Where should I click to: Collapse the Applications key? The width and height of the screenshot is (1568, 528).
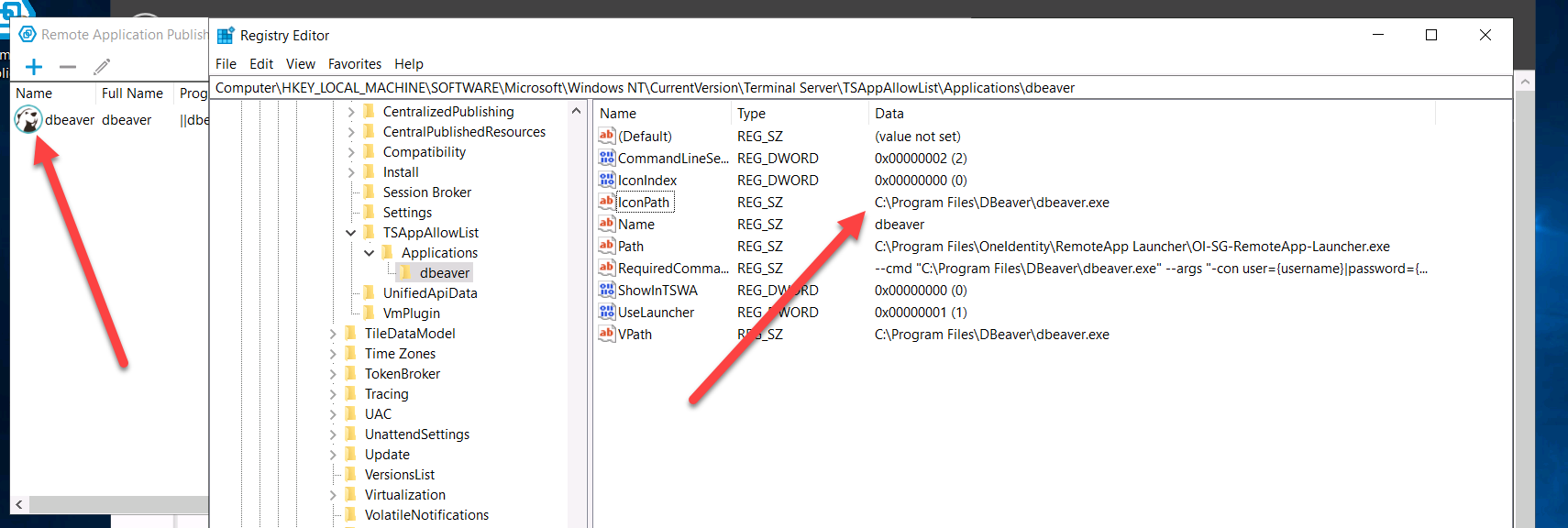pyautogui.click(x=369, y=253)
